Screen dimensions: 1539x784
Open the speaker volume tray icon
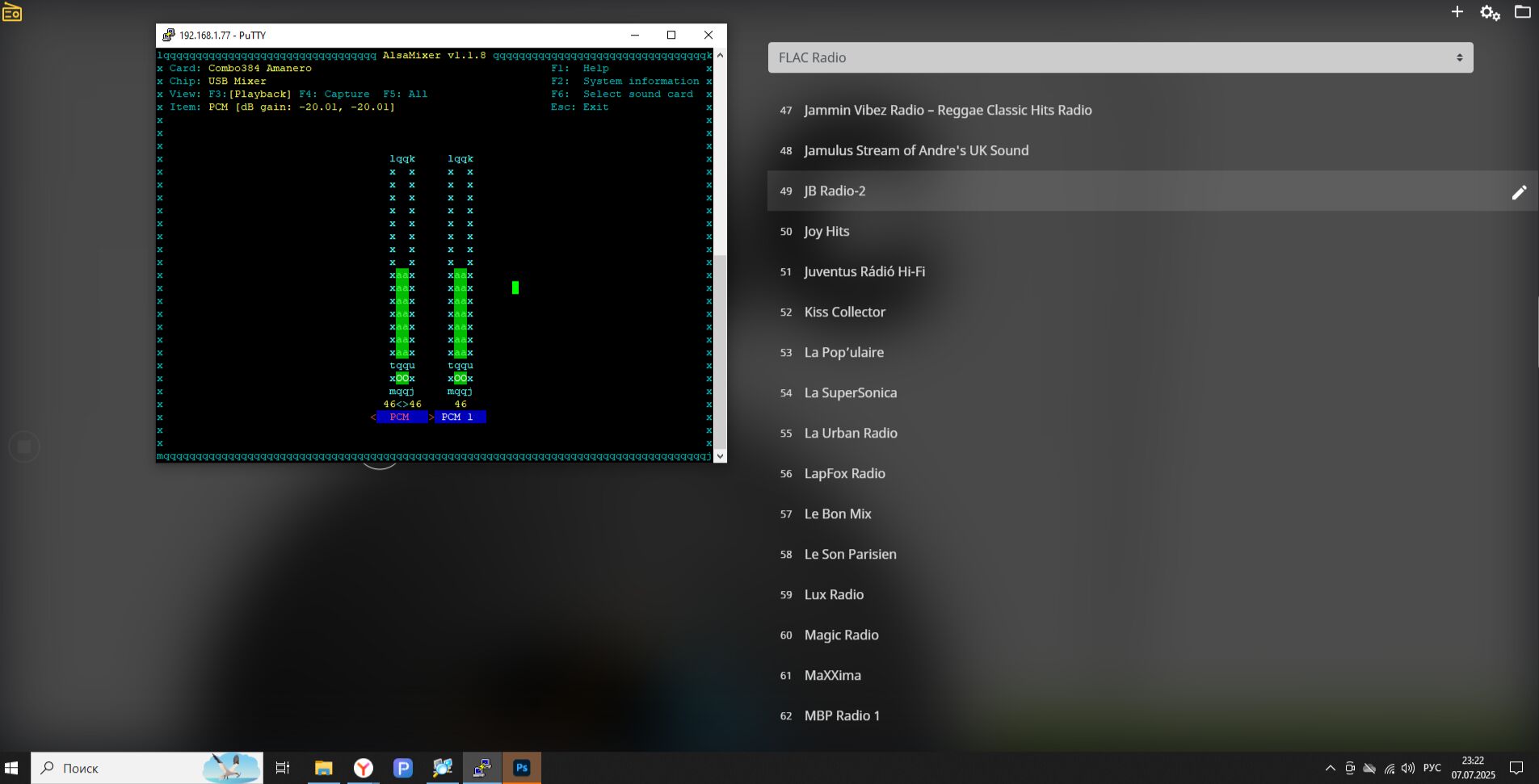click(1408, 768)
